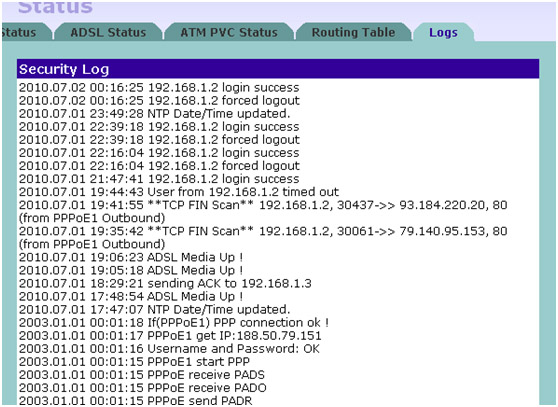Click the PPPoE receive PADO entry
Viewport: 558px width, 407px height.
[143, 388]
